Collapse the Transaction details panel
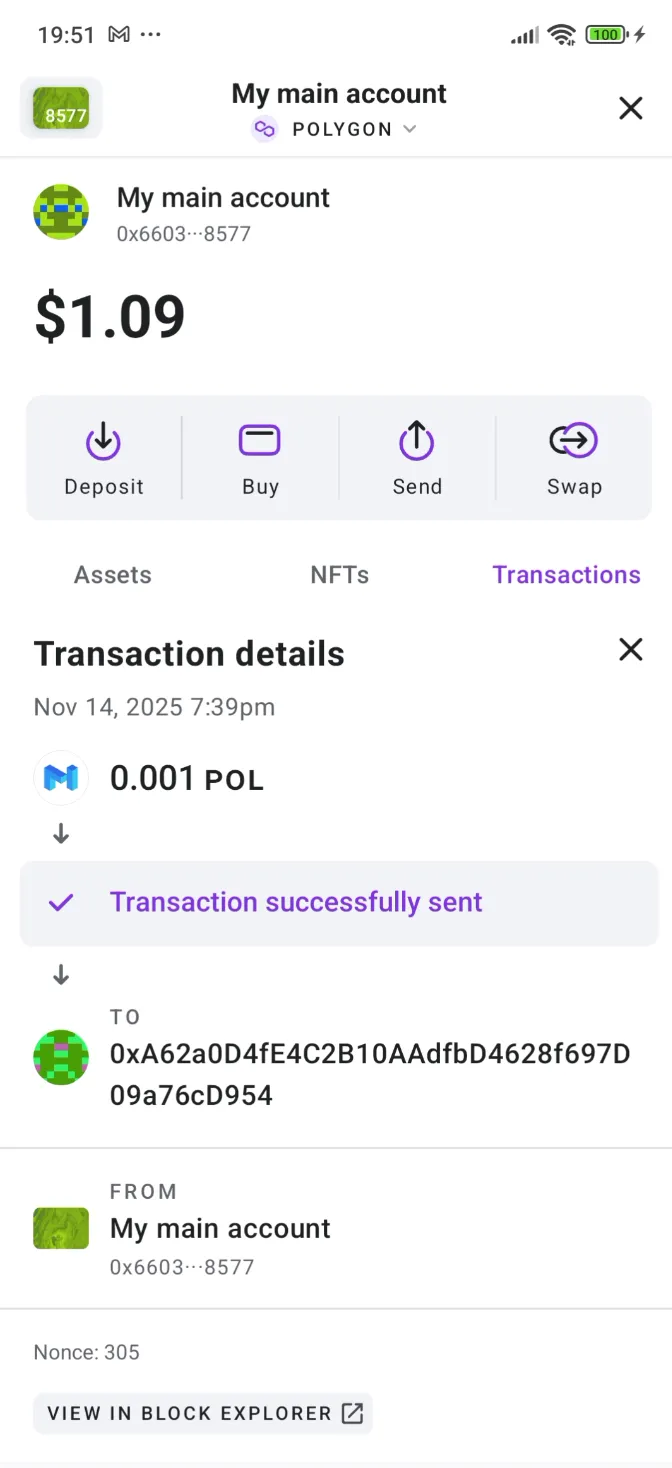 [x=630, y=650]
